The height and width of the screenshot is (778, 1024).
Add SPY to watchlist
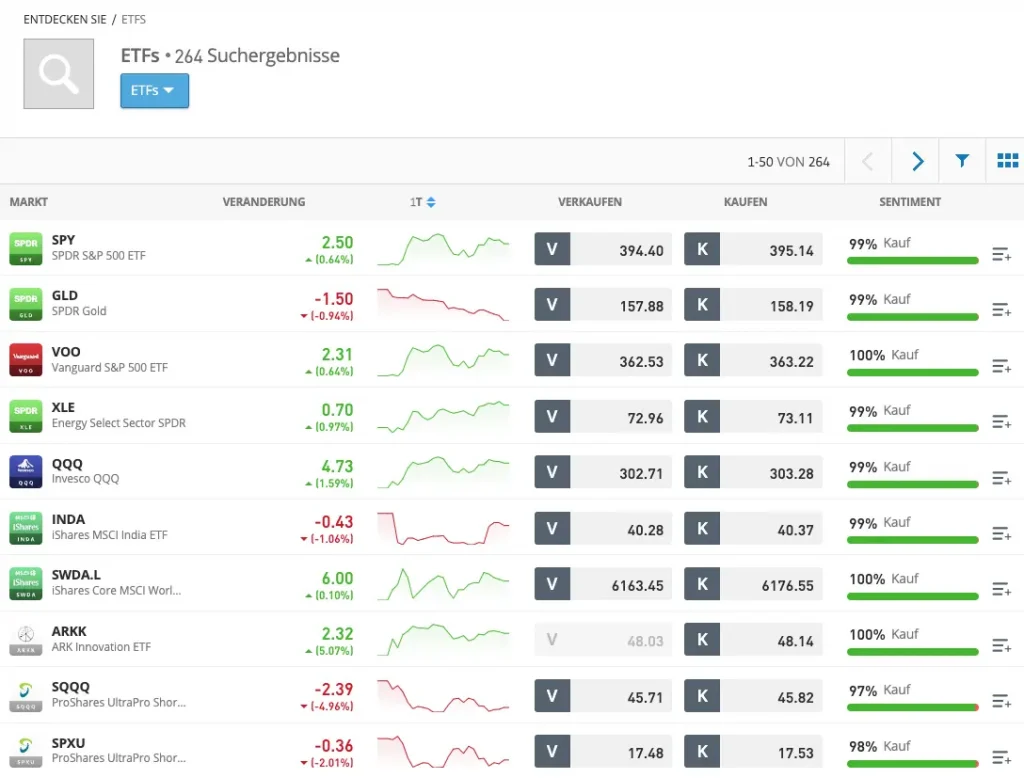(x=1001, y=255)
